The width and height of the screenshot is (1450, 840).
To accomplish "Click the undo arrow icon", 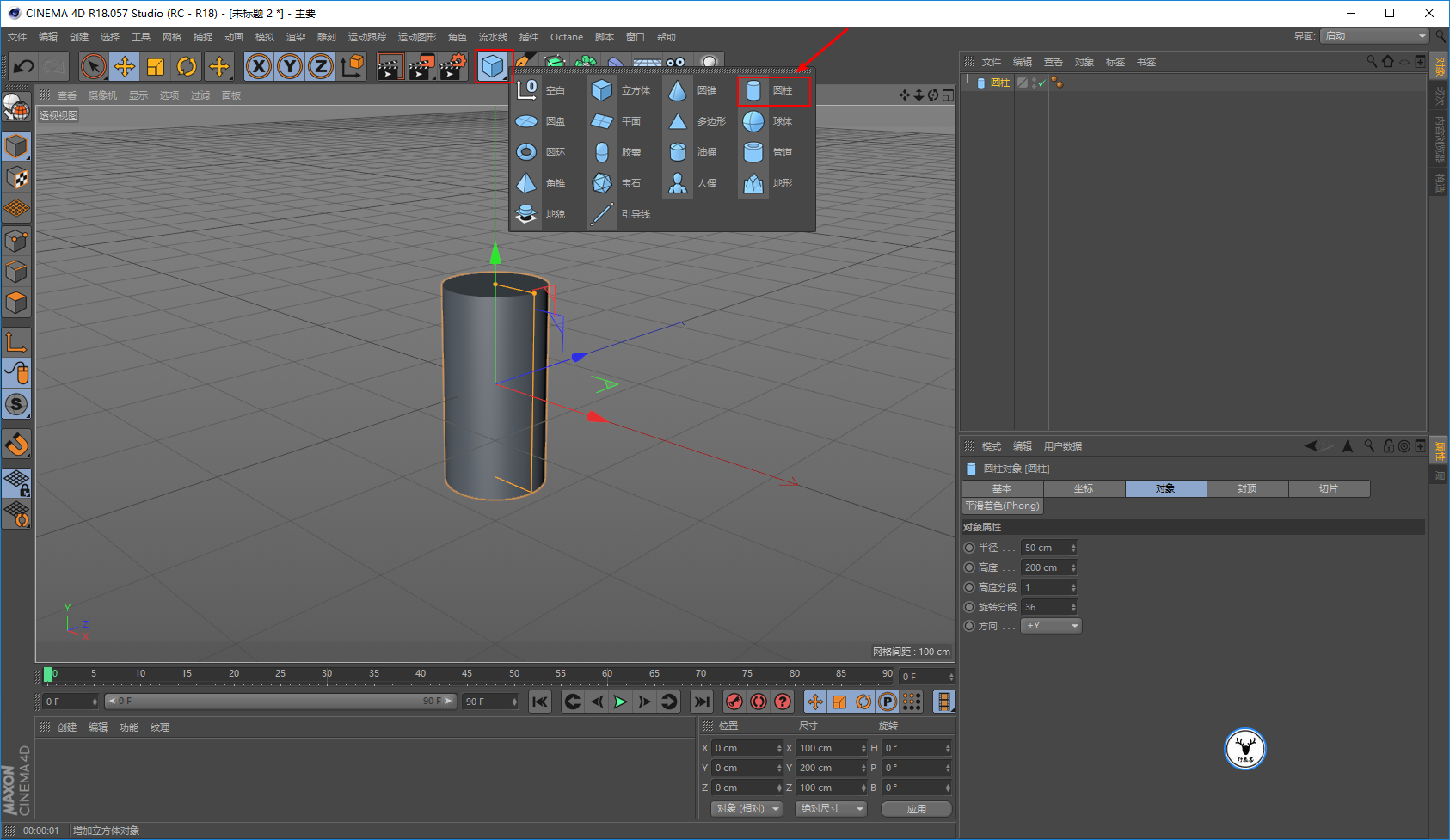I will [x=24, y=66].
